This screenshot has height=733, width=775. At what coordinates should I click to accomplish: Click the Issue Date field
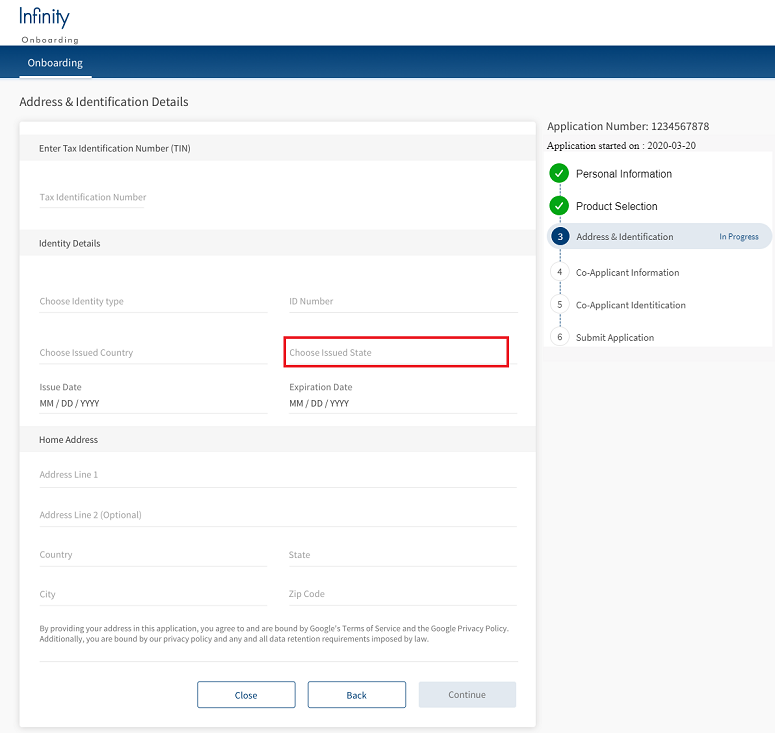pos(153,404)
